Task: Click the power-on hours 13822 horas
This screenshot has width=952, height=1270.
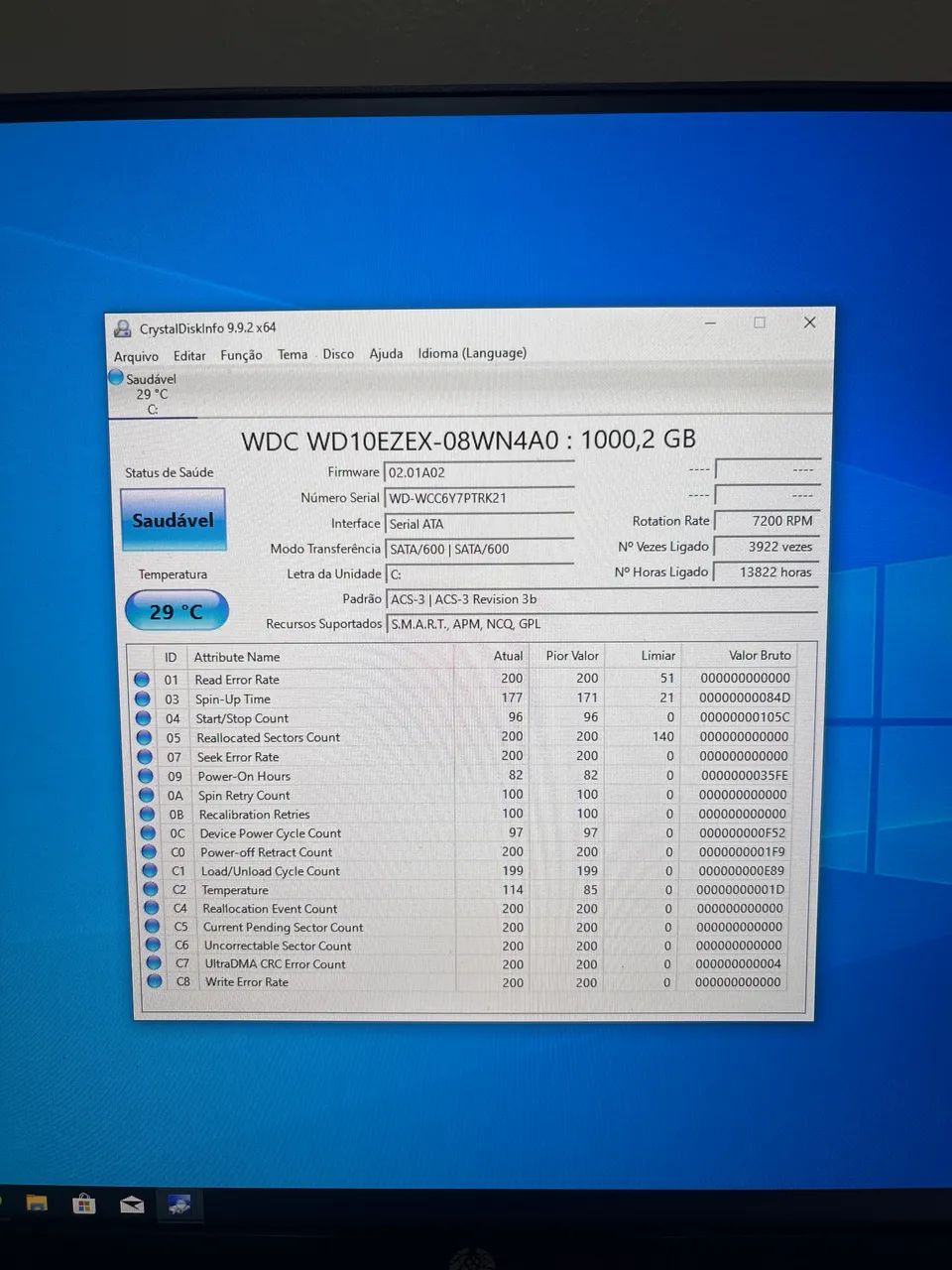Action: point(767,572)
